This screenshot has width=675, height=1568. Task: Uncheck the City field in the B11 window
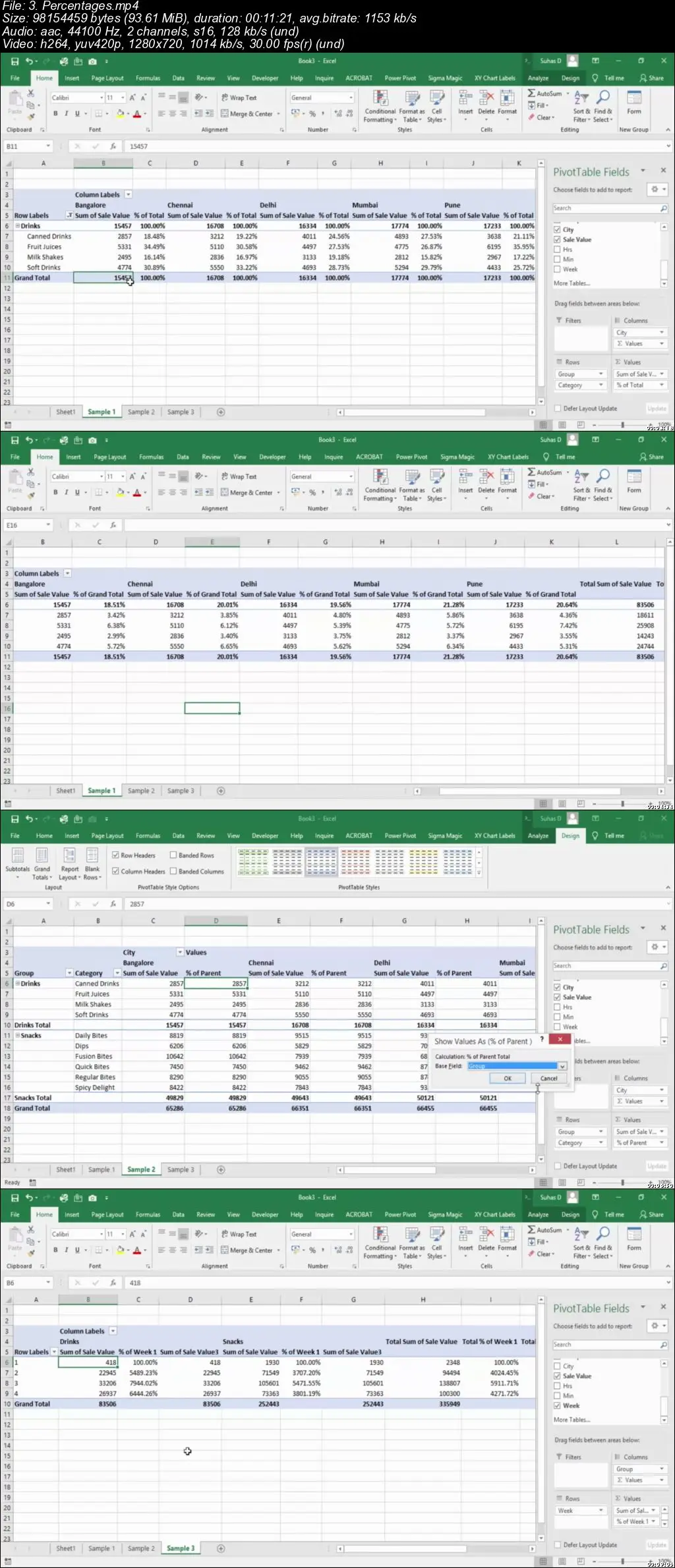557,230
